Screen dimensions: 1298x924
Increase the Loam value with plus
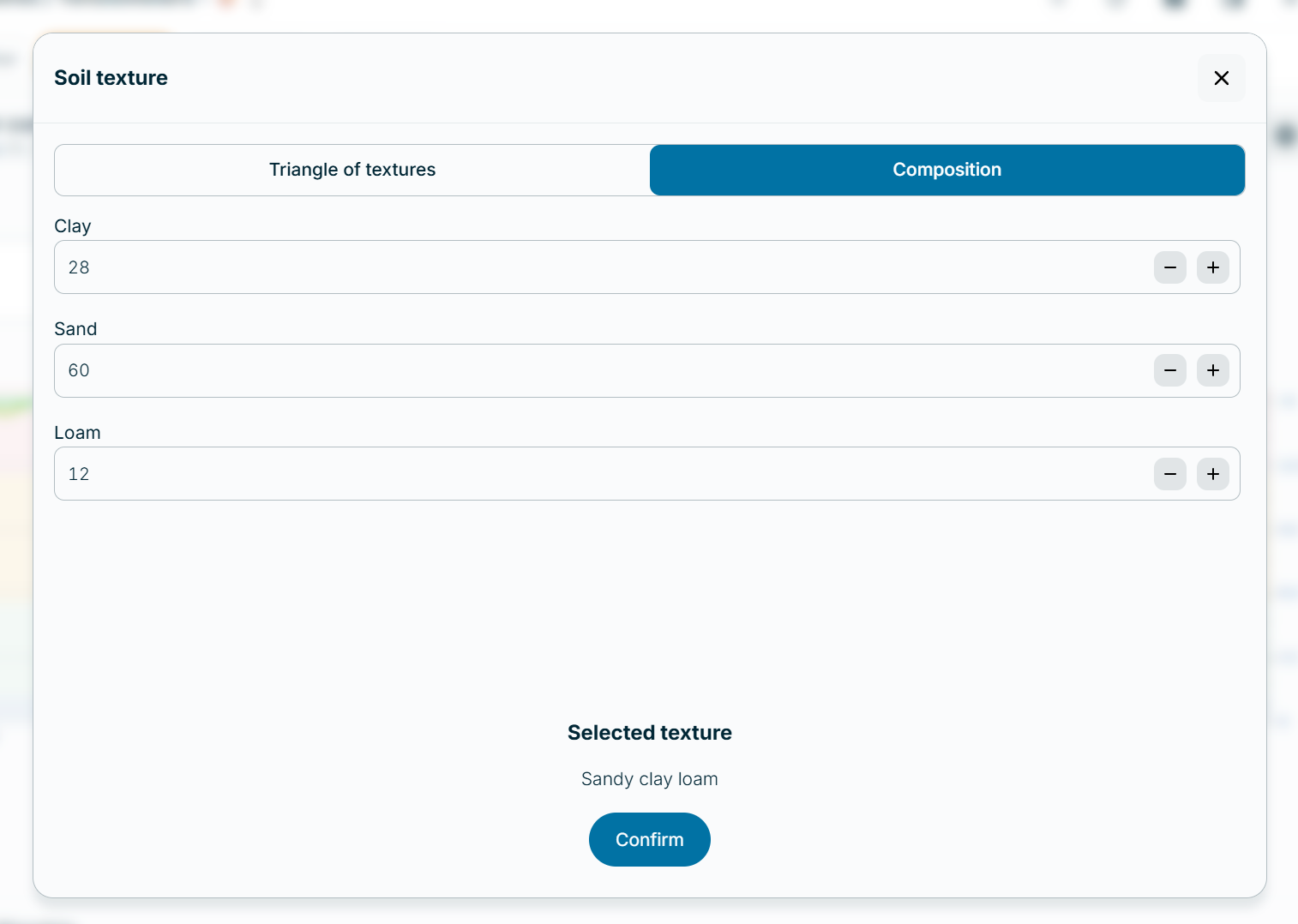1213,474
